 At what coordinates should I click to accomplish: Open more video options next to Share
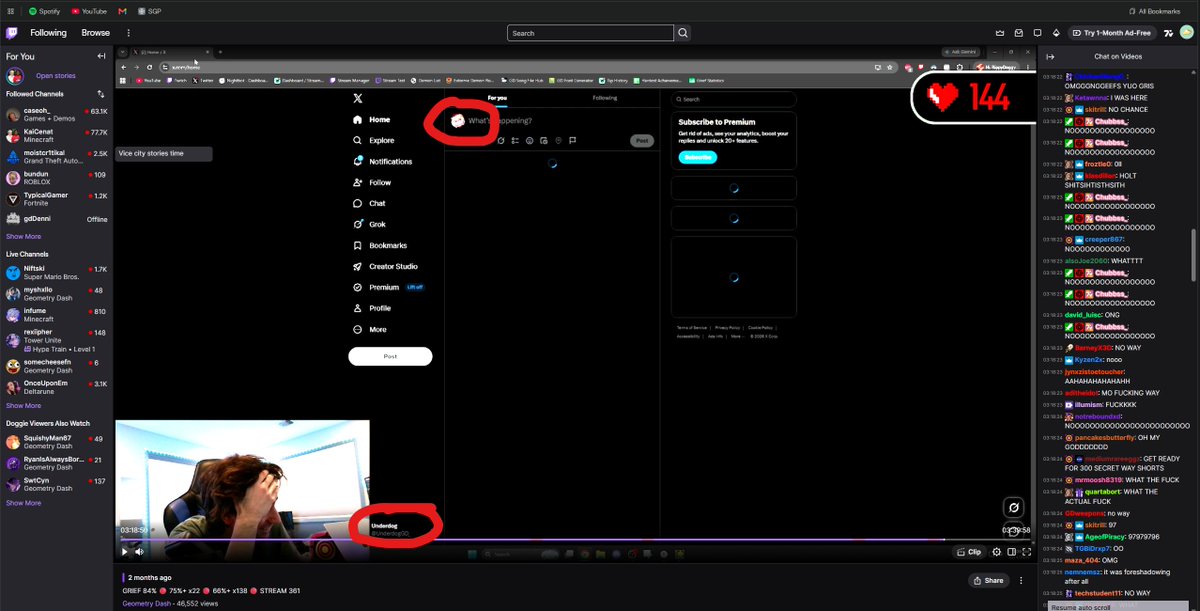[1022, 580]
